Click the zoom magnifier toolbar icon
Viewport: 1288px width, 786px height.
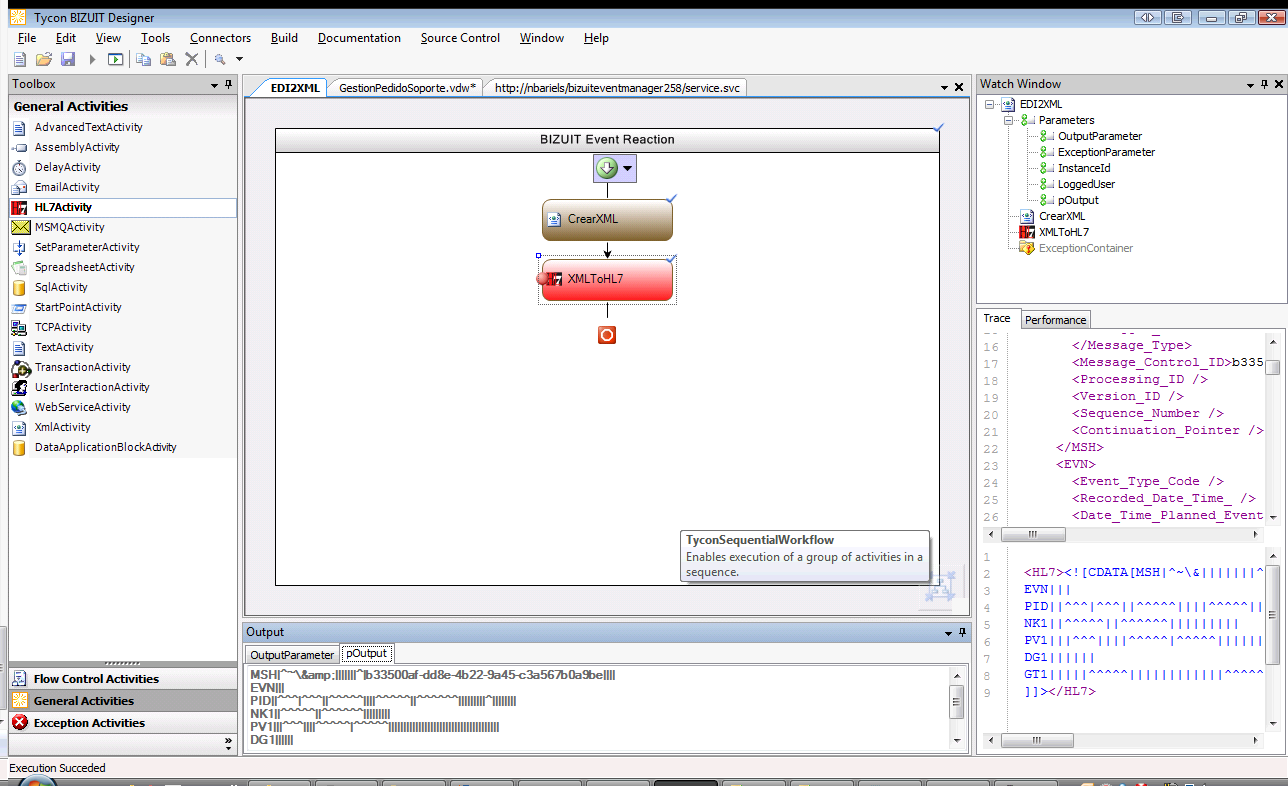220,60
